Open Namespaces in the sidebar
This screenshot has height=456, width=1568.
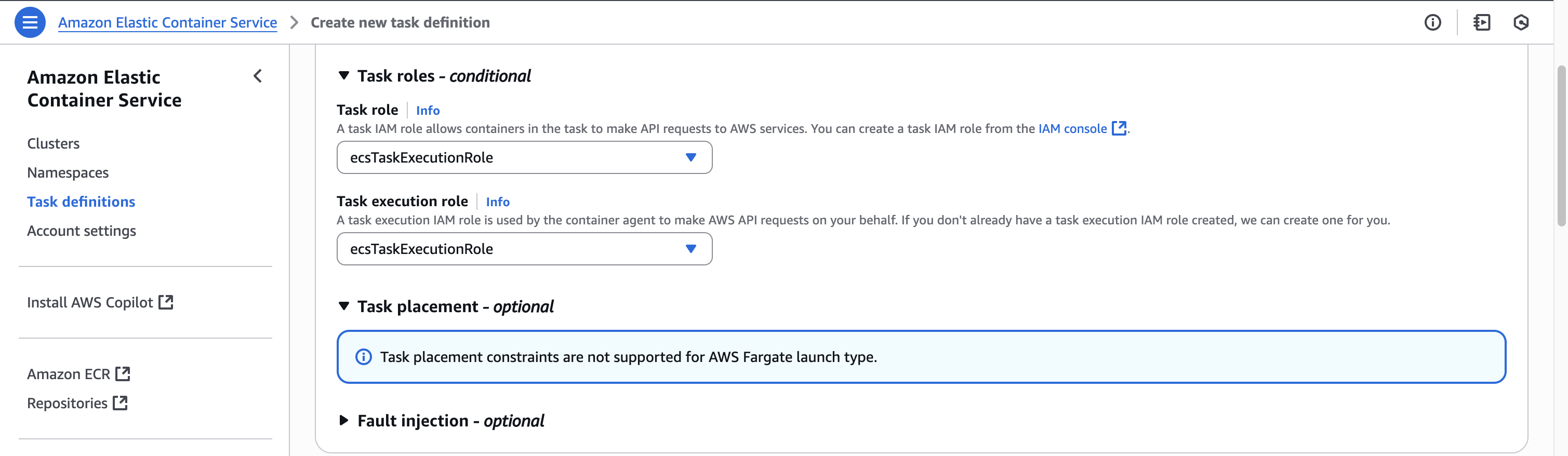(68, 173)
